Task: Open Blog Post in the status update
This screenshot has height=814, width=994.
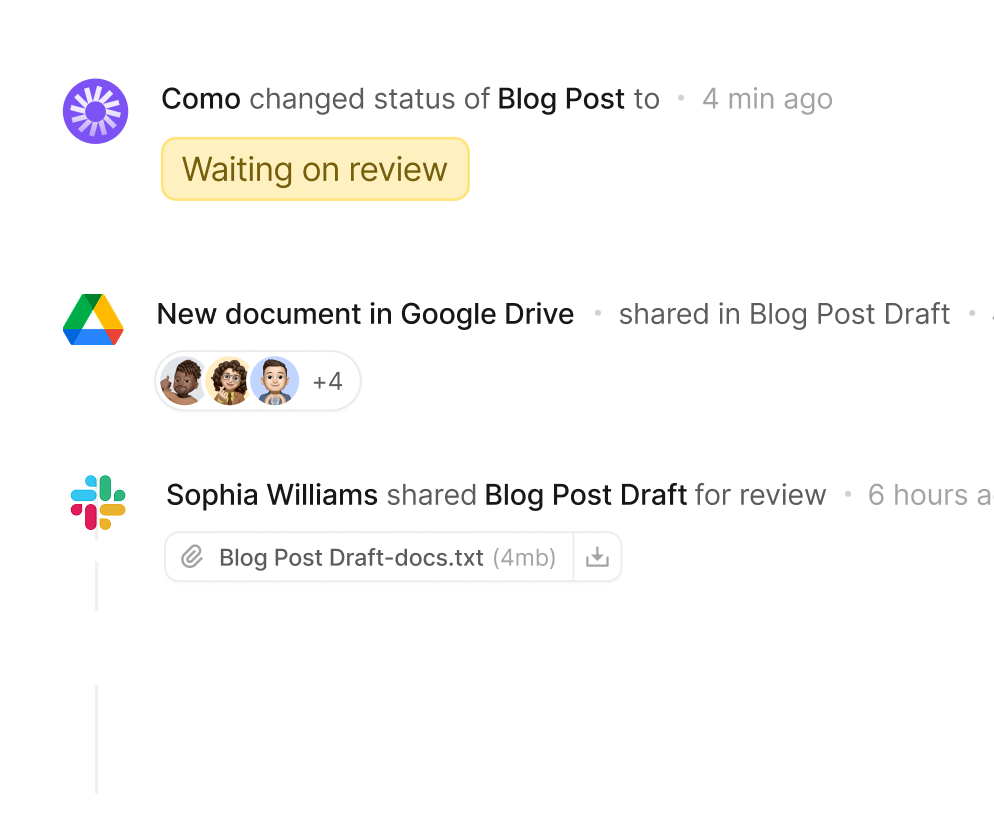Action: pyautogui.click(x=561, y=99)
